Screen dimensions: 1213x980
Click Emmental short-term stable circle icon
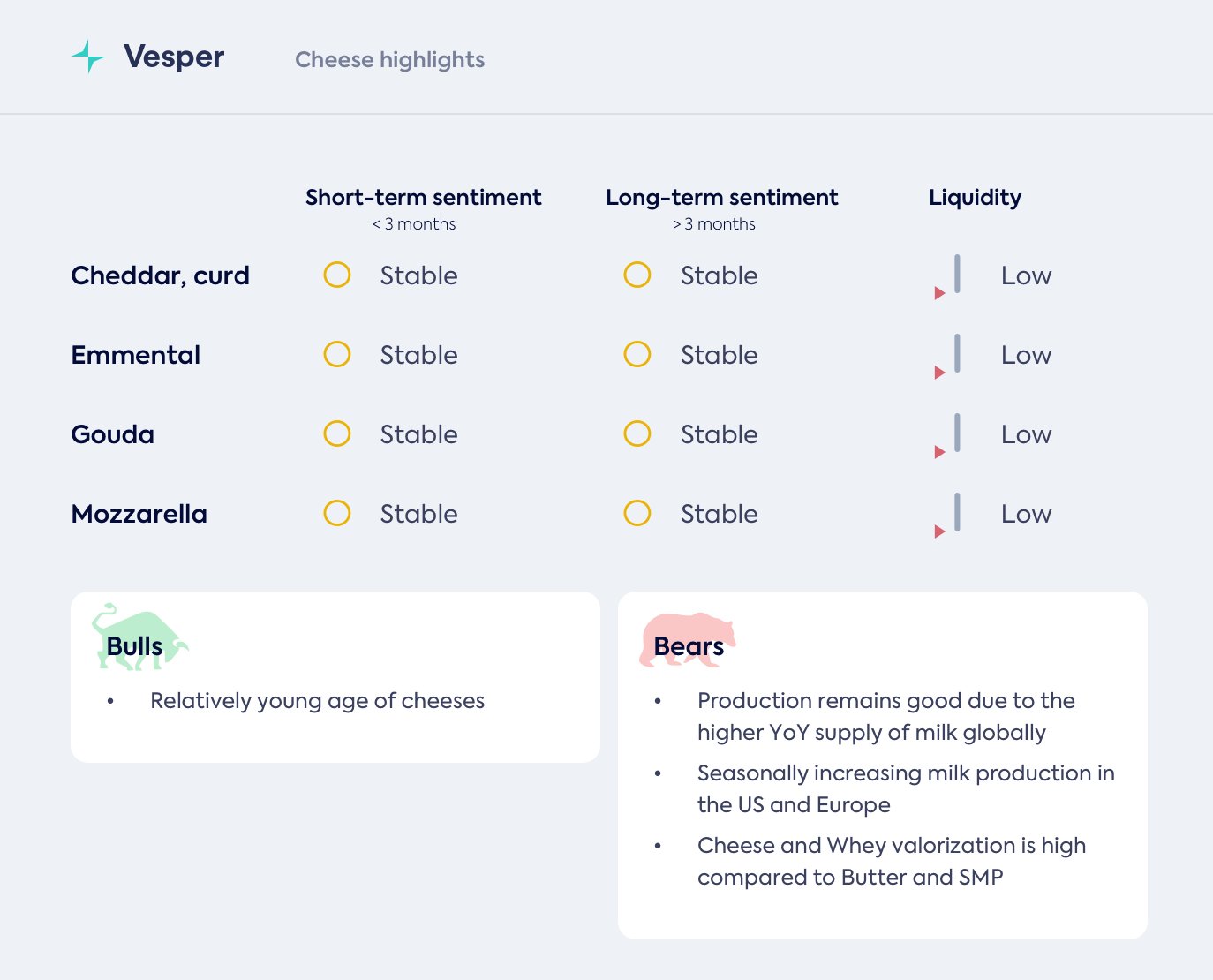point(337,355)
